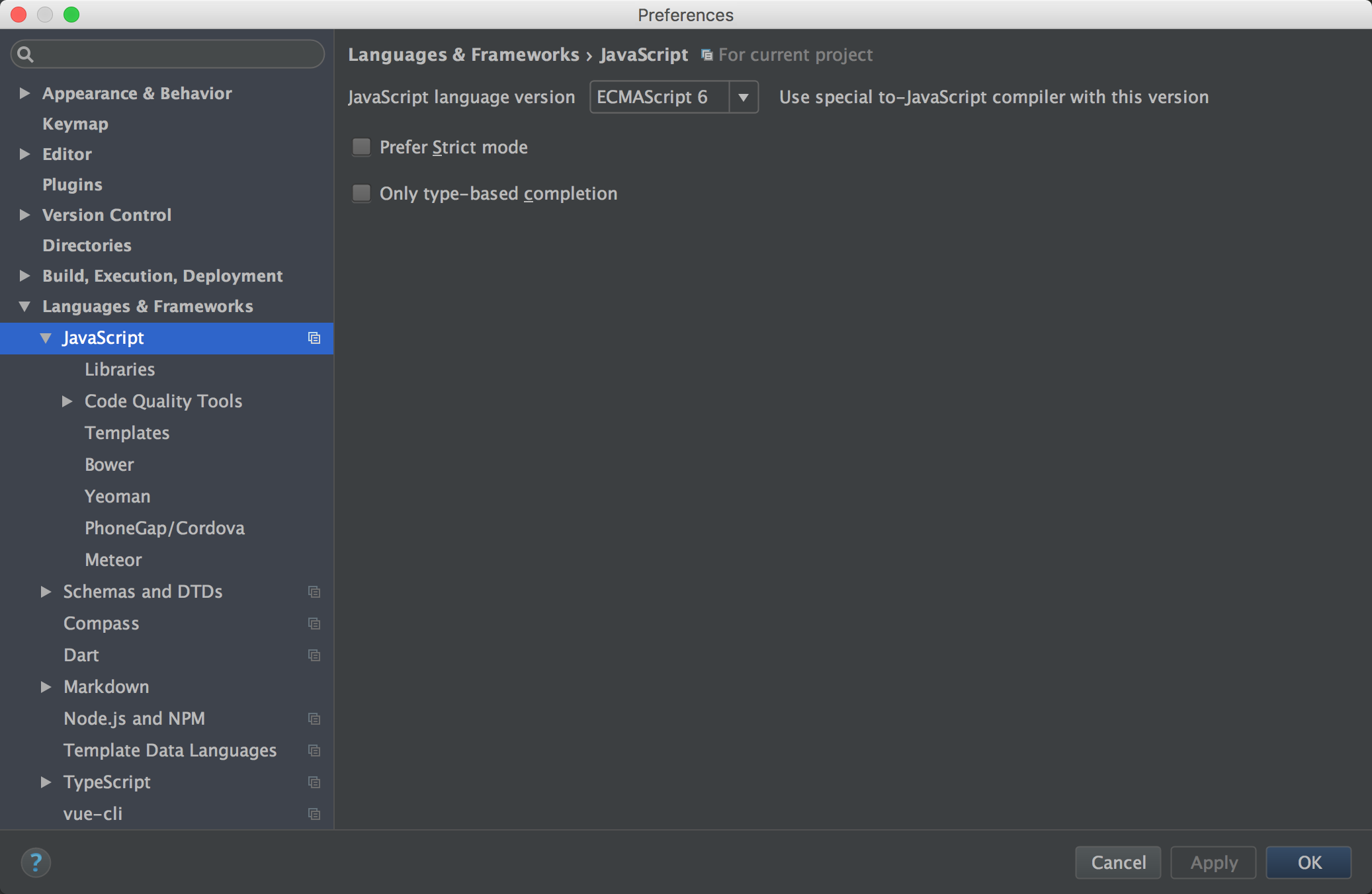Click the Schemas and DTDs project icon

313,591
